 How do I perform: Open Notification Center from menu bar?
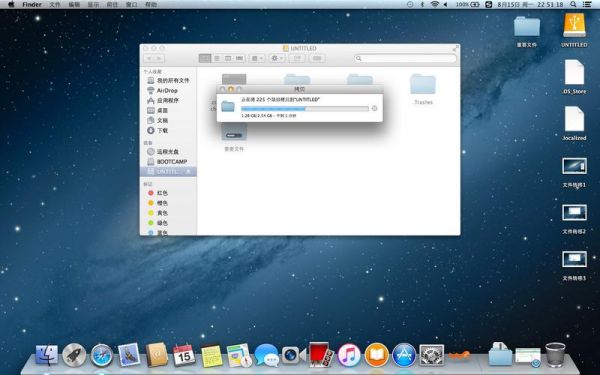point(586,4)
